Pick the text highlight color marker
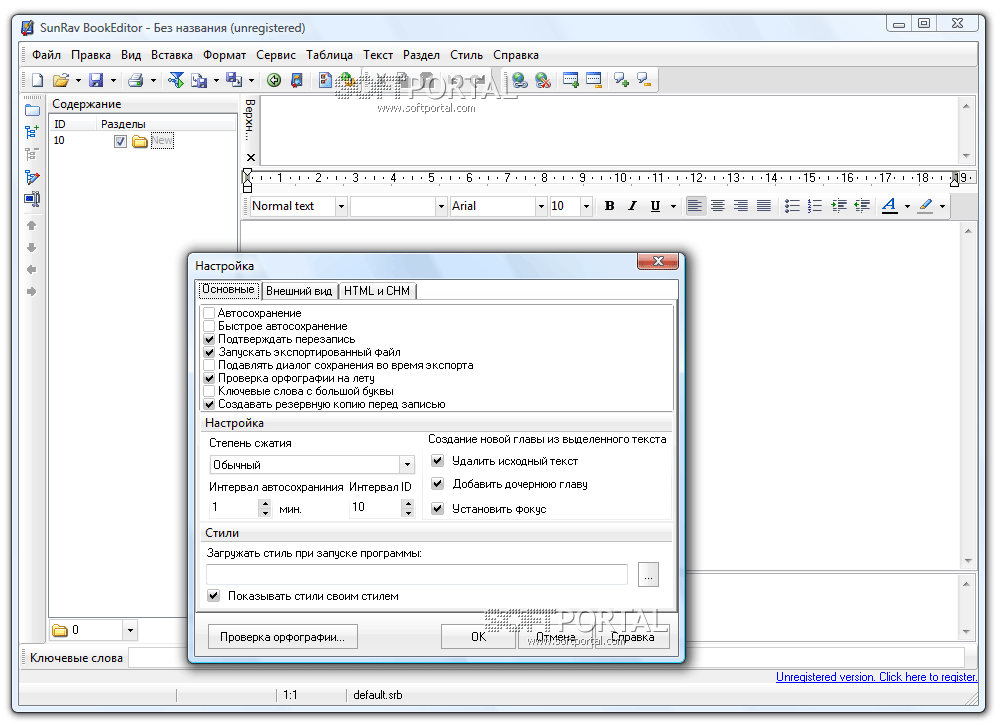Screen dimensions: 995x726 (x=925, y=206)
